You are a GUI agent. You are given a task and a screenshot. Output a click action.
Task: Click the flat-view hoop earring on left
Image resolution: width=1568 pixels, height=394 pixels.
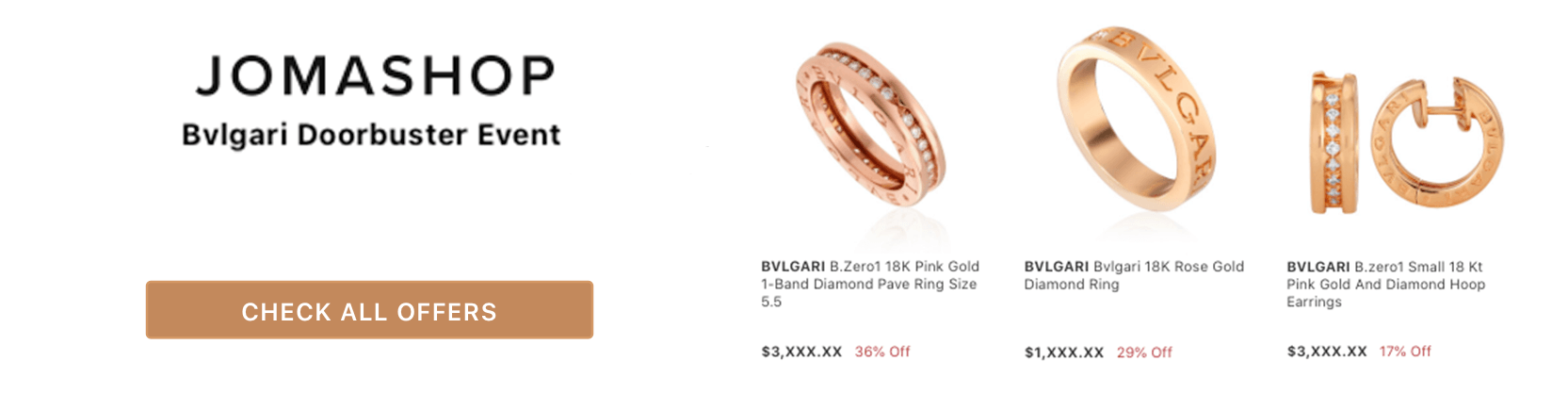[x=1333, y=143]
